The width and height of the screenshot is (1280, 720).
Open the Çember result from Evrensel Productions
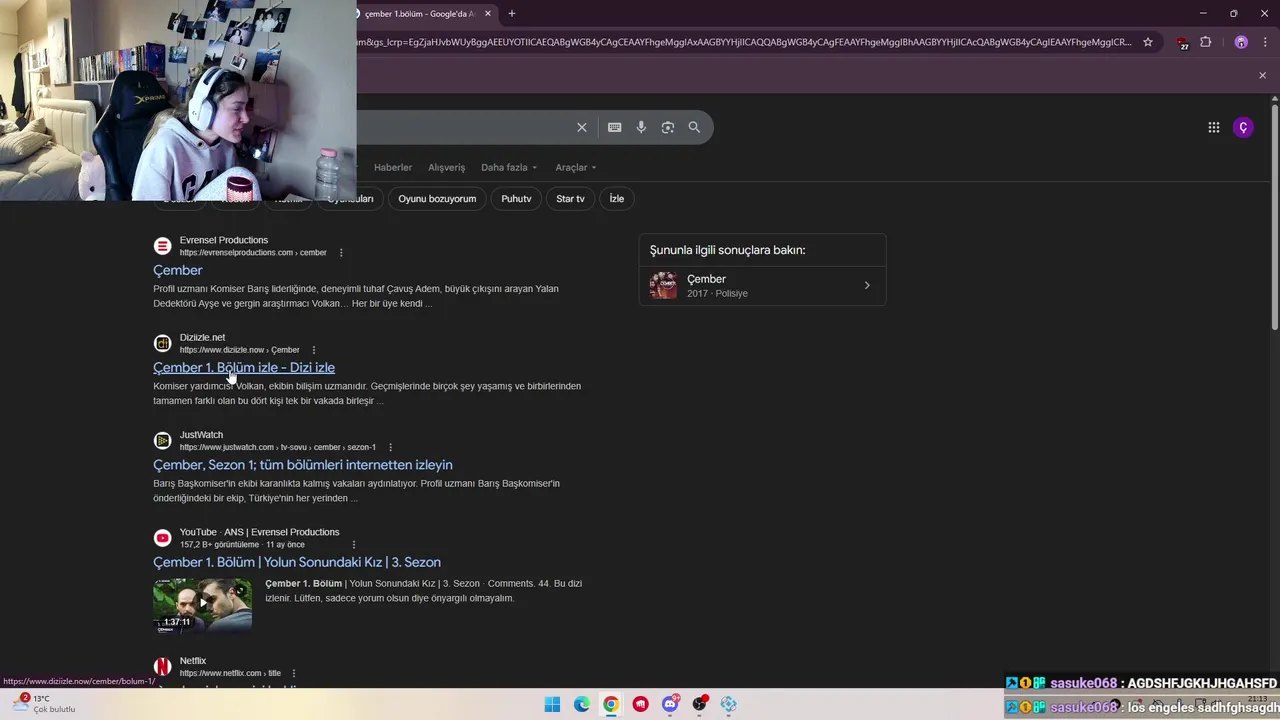[x=178, y=270]
